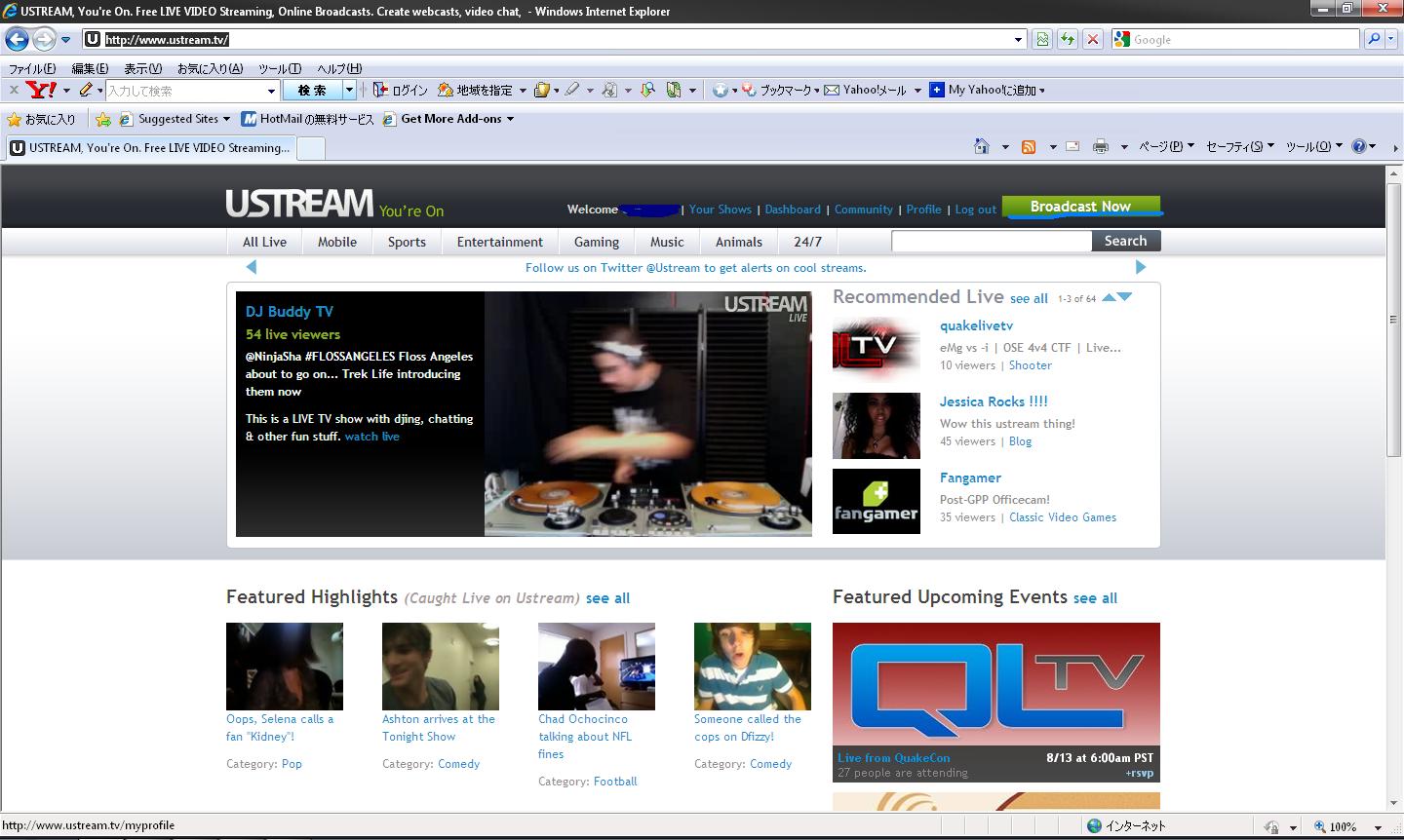1404x840 pixels.
Task: Open the ツール(O) command bar menu
Action: point(1313,146)
